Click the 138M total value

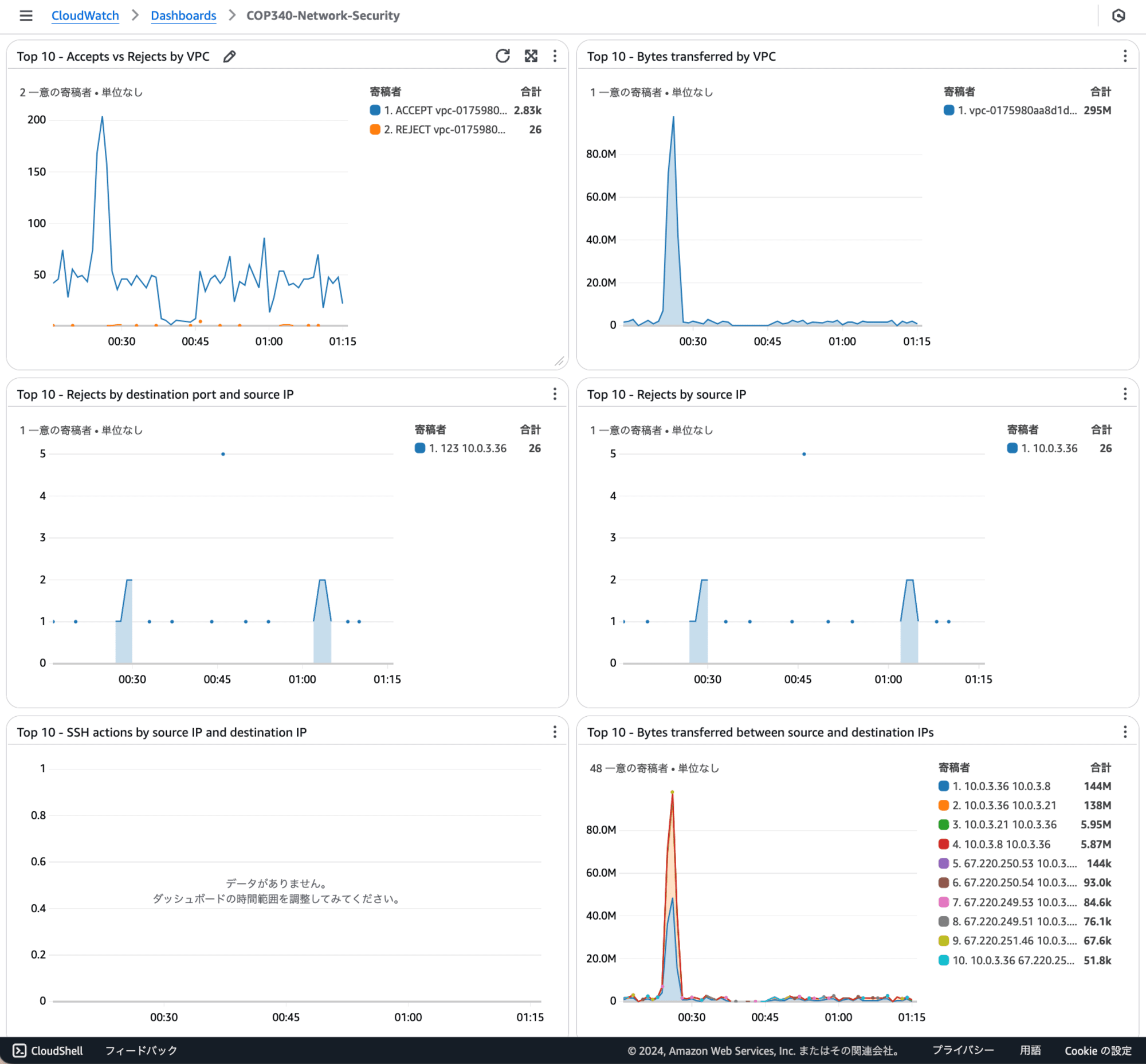[x=1097, y=806]
